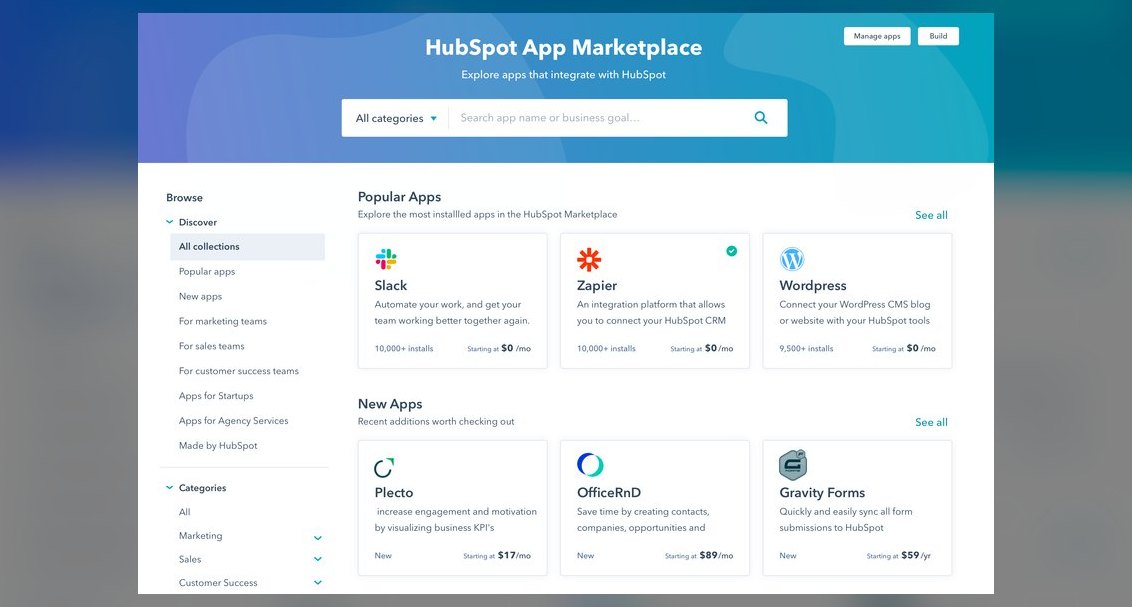Open Apps for Agency Services collection
This screenshot has height=607, width=1132.
point(233,421)
